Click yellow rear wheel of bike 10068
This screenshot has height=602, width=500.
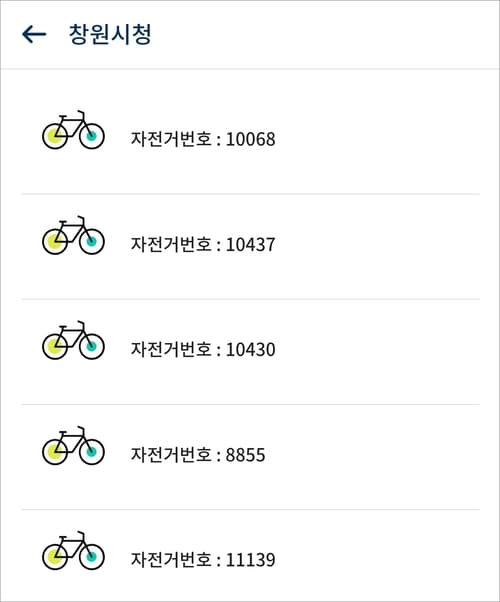pyautogui.click(x=55, y=136)
